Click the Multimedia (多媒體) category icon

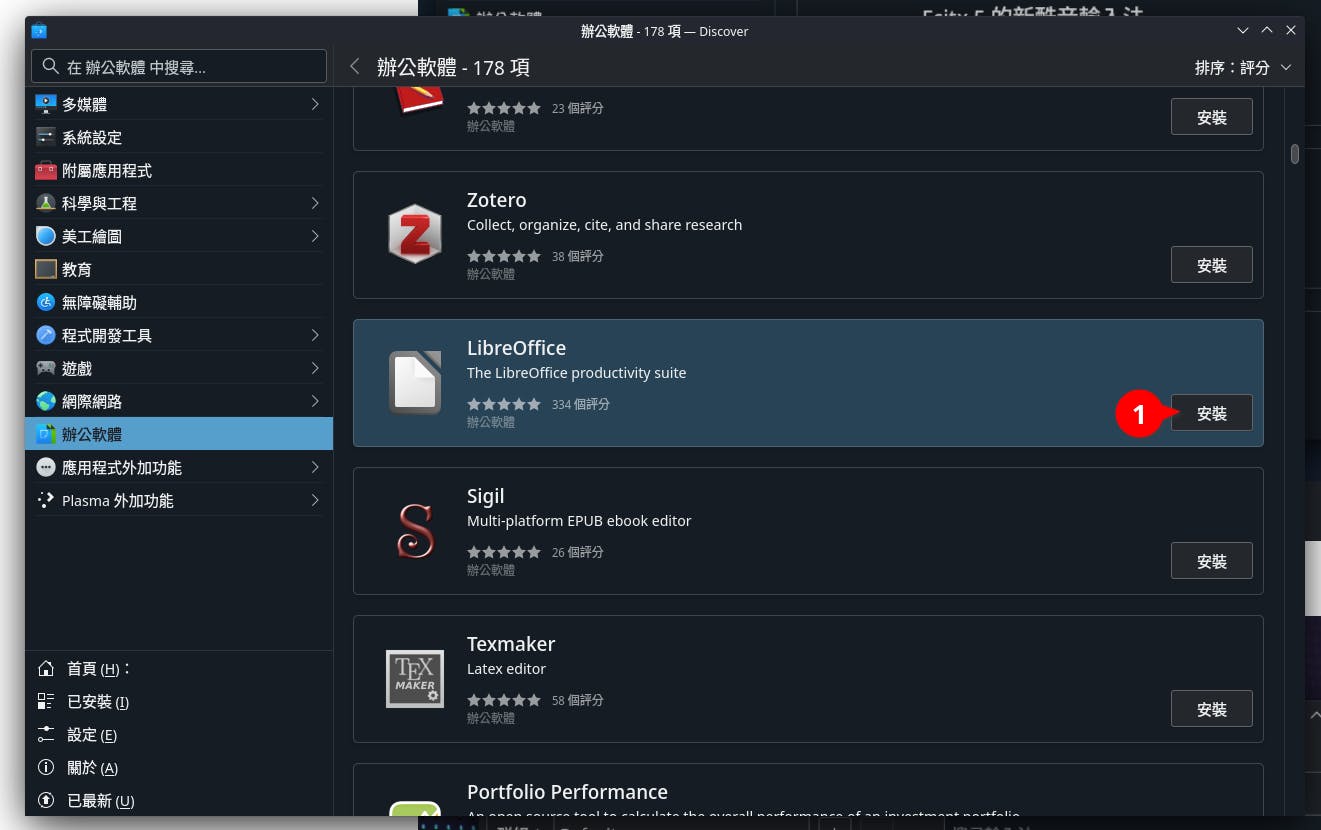click(46, 104)
